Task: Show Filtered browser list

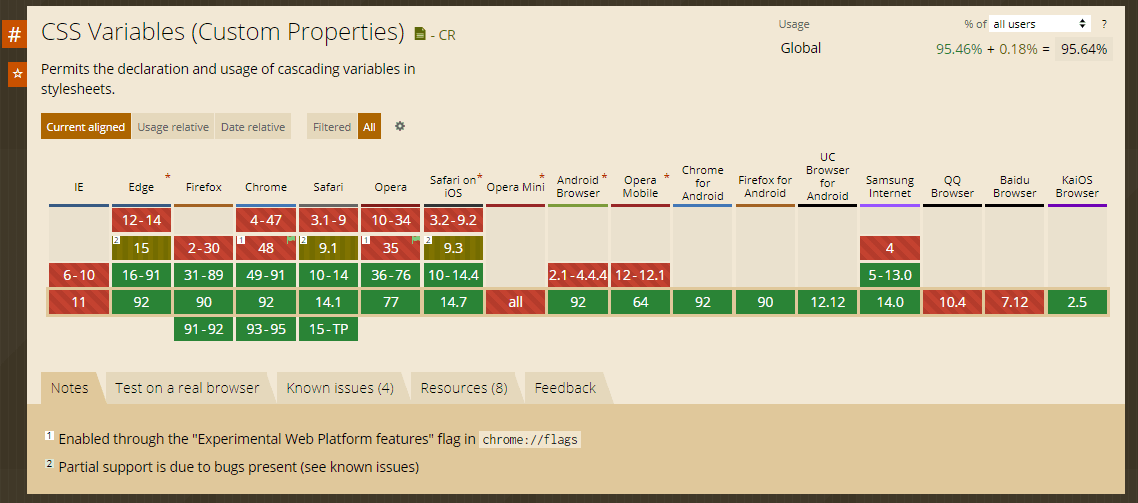Action: click(x=332, y=127)
